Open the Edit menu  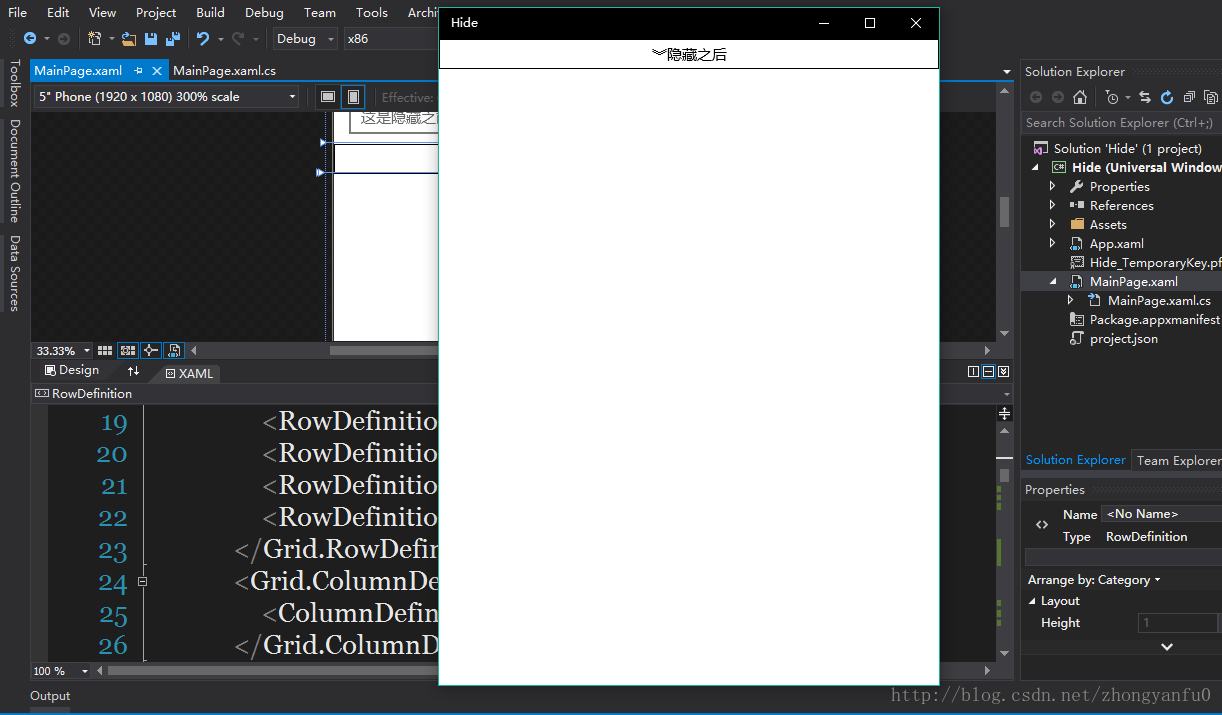point(58,12)
